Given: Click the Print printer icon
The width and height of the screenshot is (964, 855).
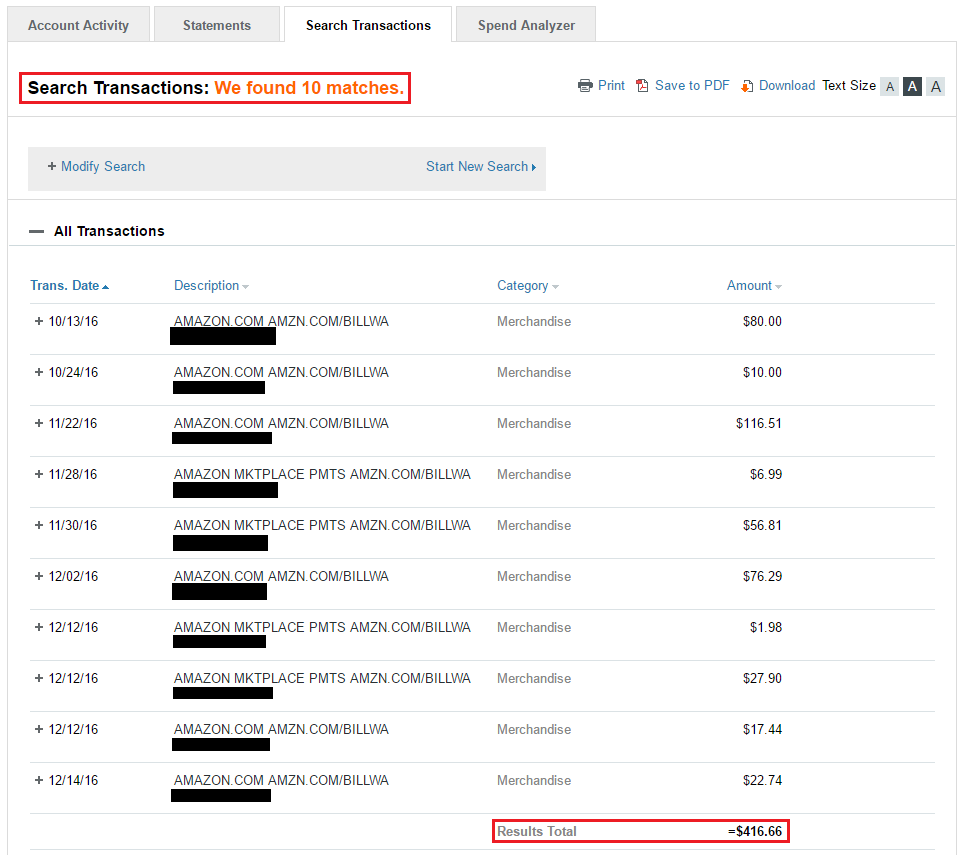Looking at the screenshot, I should [x=585, y=86].
